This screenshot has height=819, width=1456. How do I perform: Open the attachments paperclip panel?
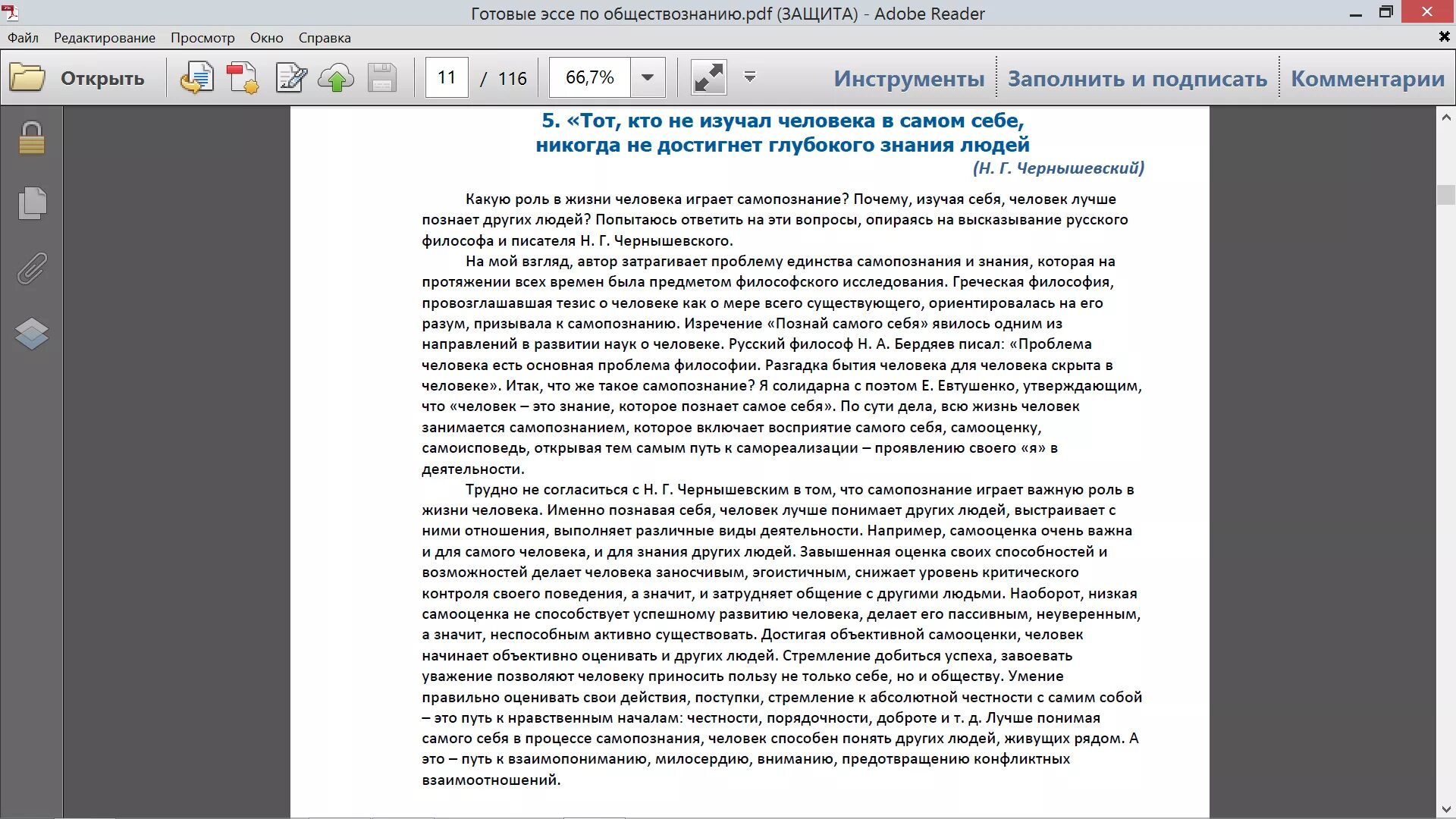coord(32,268)
